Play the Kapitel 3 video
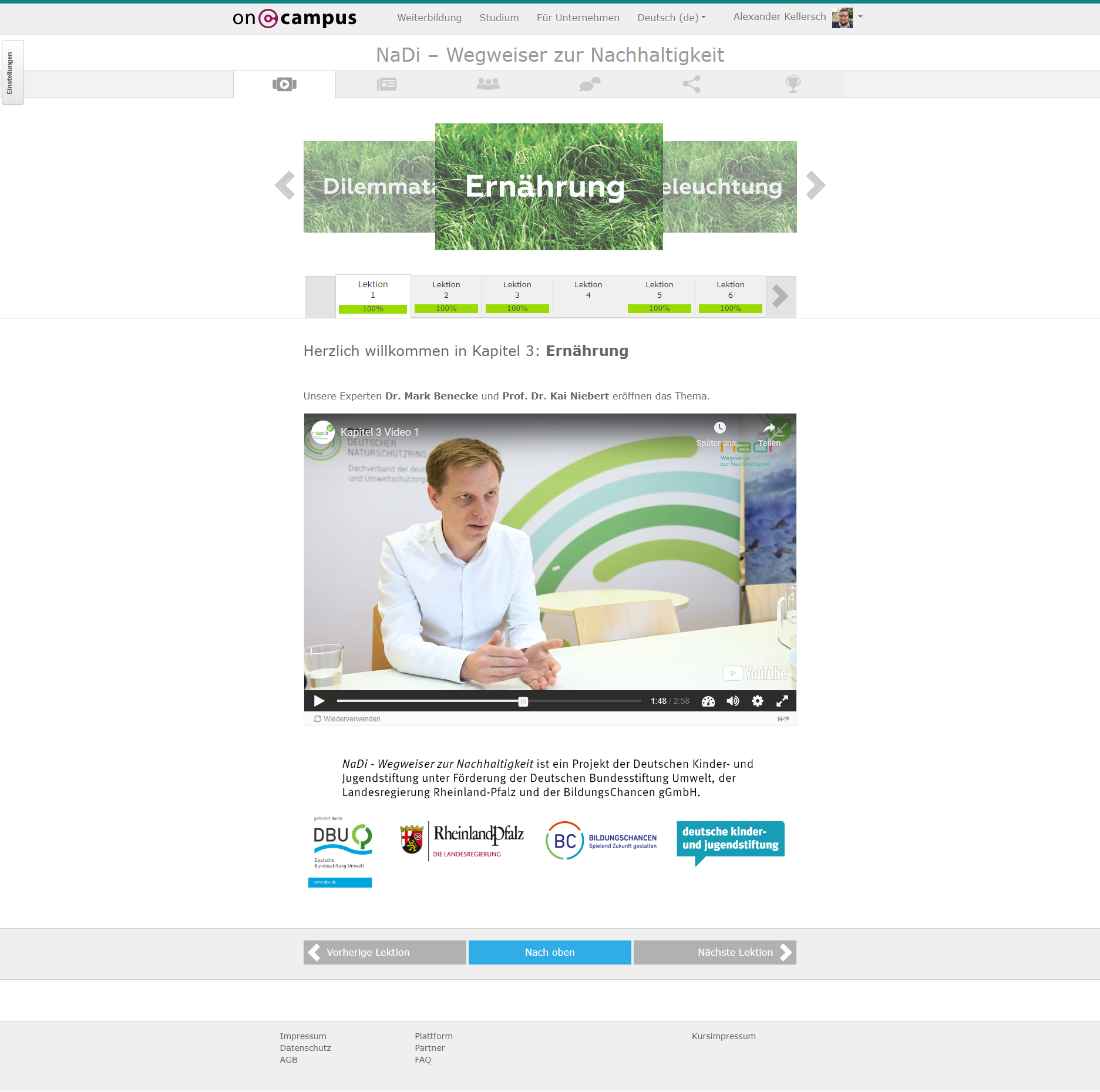 pyautogui.click(x=319, y=701)
